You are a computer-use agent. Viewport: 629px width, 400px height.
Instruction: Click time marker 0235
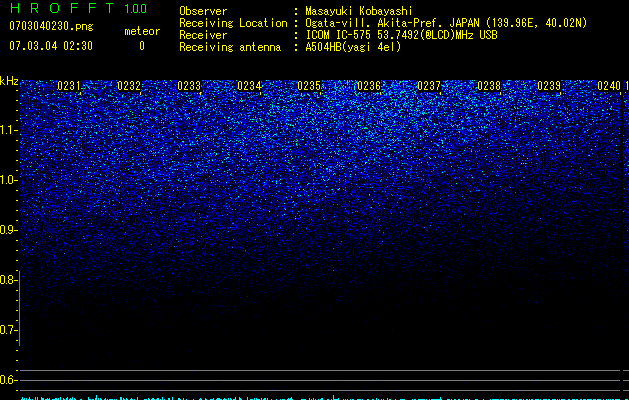point(309,86)
